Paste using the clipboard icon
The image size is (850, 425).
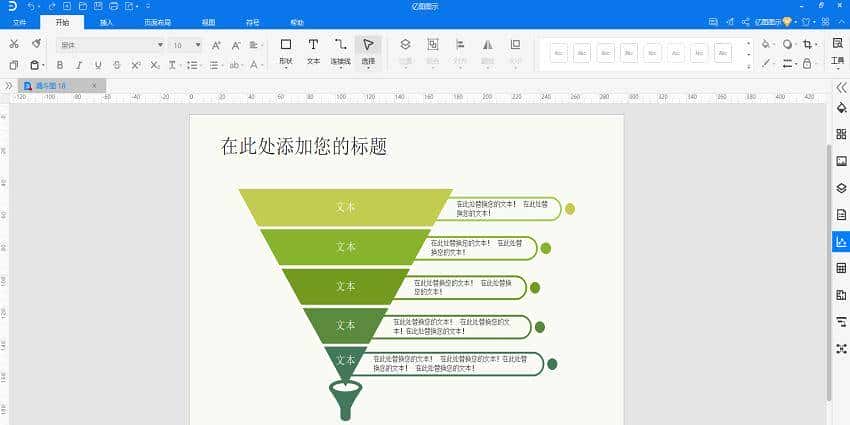35,65
